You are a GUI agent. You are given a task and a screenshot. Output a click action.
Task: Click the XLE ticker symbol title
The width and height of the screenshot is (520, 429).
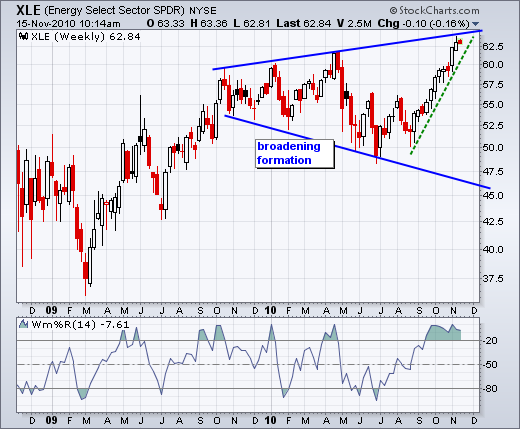click(28, 10)
